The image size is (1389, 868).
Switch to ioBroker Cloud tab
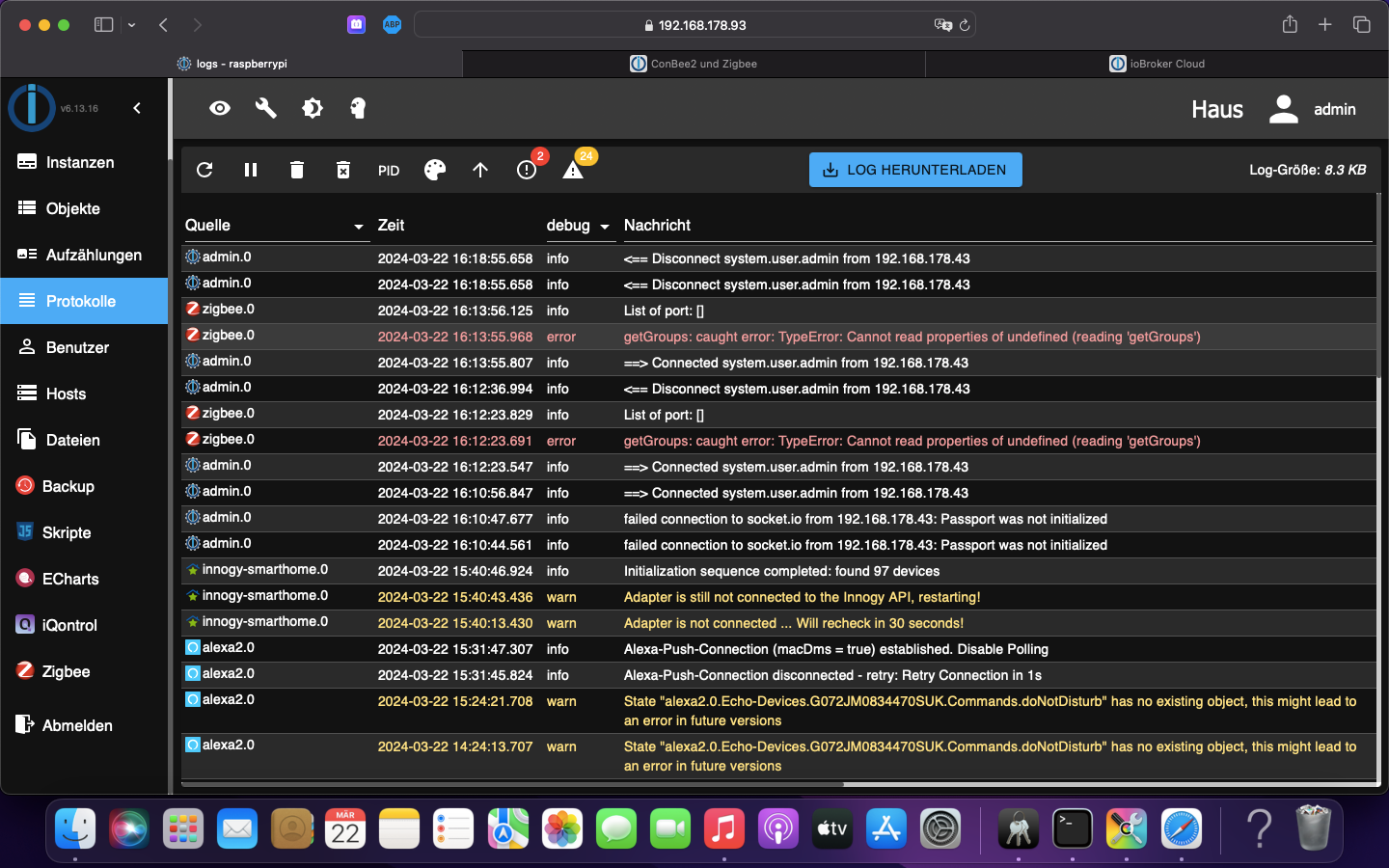coord(1157,64)
